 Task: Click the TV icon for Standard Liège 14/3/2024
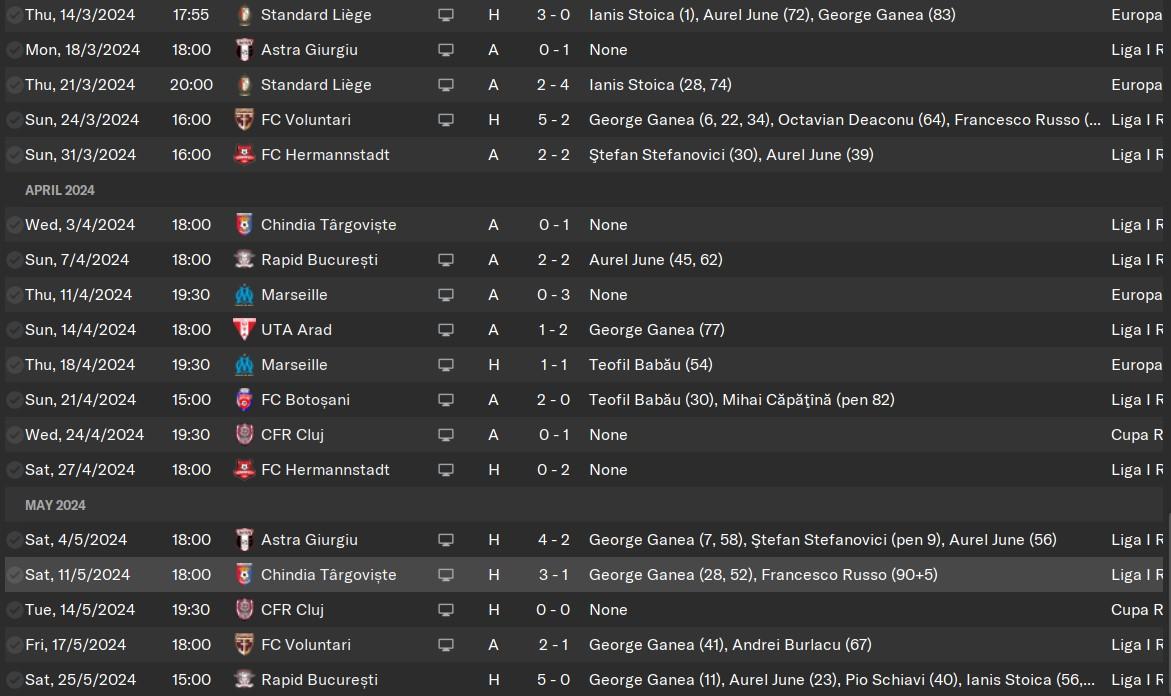pos(446,15)
